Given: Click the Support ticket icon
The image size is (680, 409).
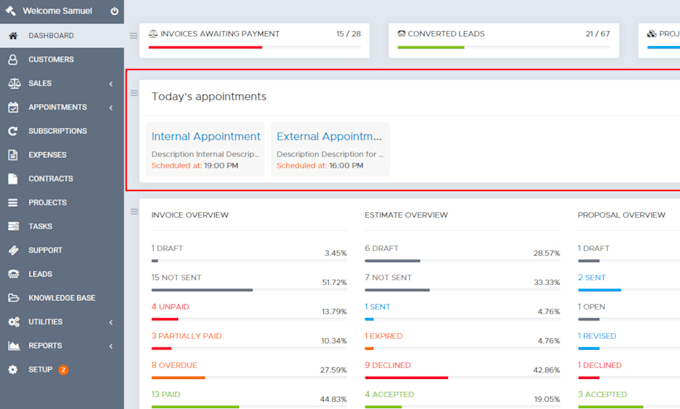Looking at the screenshot, I should [13, 250].
